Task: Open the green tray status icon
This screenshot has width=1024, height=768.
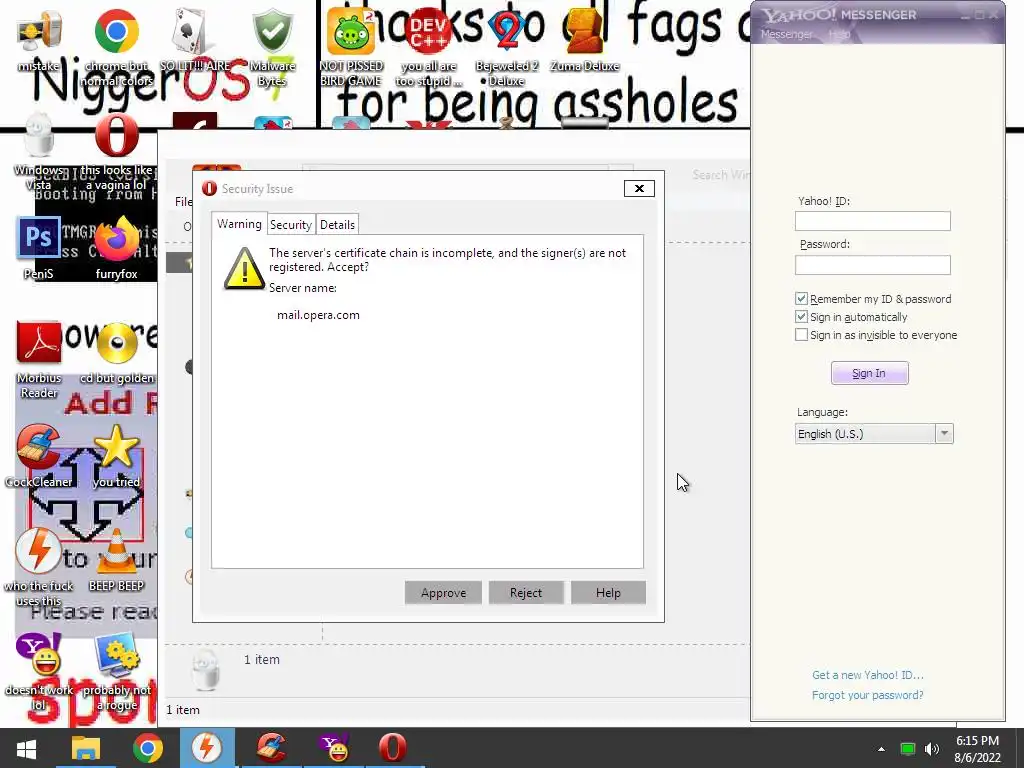Action: click(908, 749)
